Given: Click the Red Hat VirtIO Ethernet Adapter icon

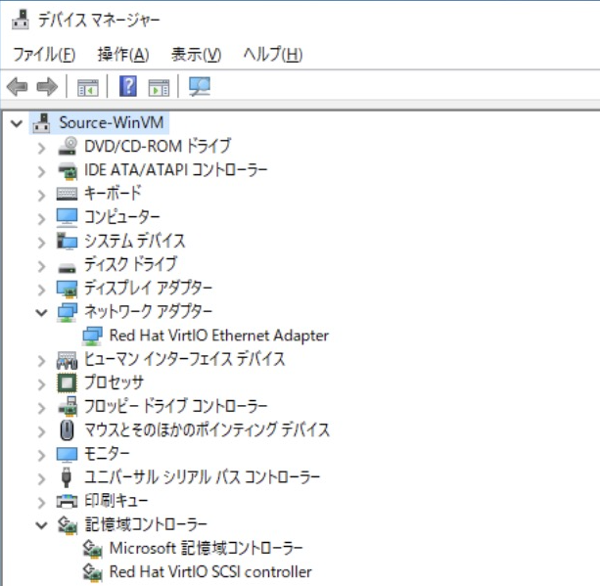Looking at the screenshot, I should click(93, 336).
